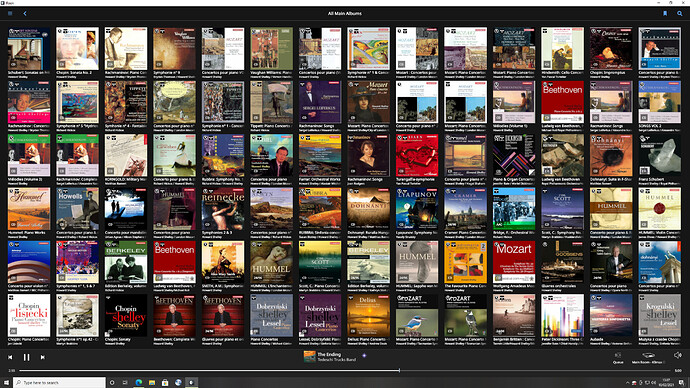Open the Chopin Lisiecki Piano Concertos album
This screenshot has height=388, width=690.
click(29, 316)
